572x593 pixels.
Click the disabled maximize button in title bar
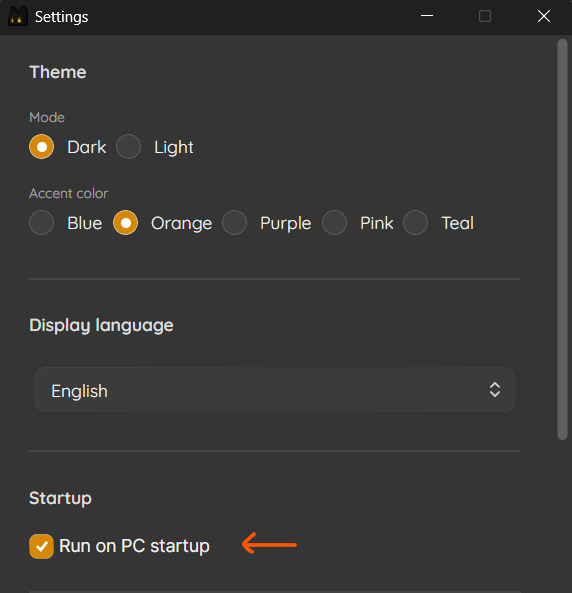click(485, 16)
